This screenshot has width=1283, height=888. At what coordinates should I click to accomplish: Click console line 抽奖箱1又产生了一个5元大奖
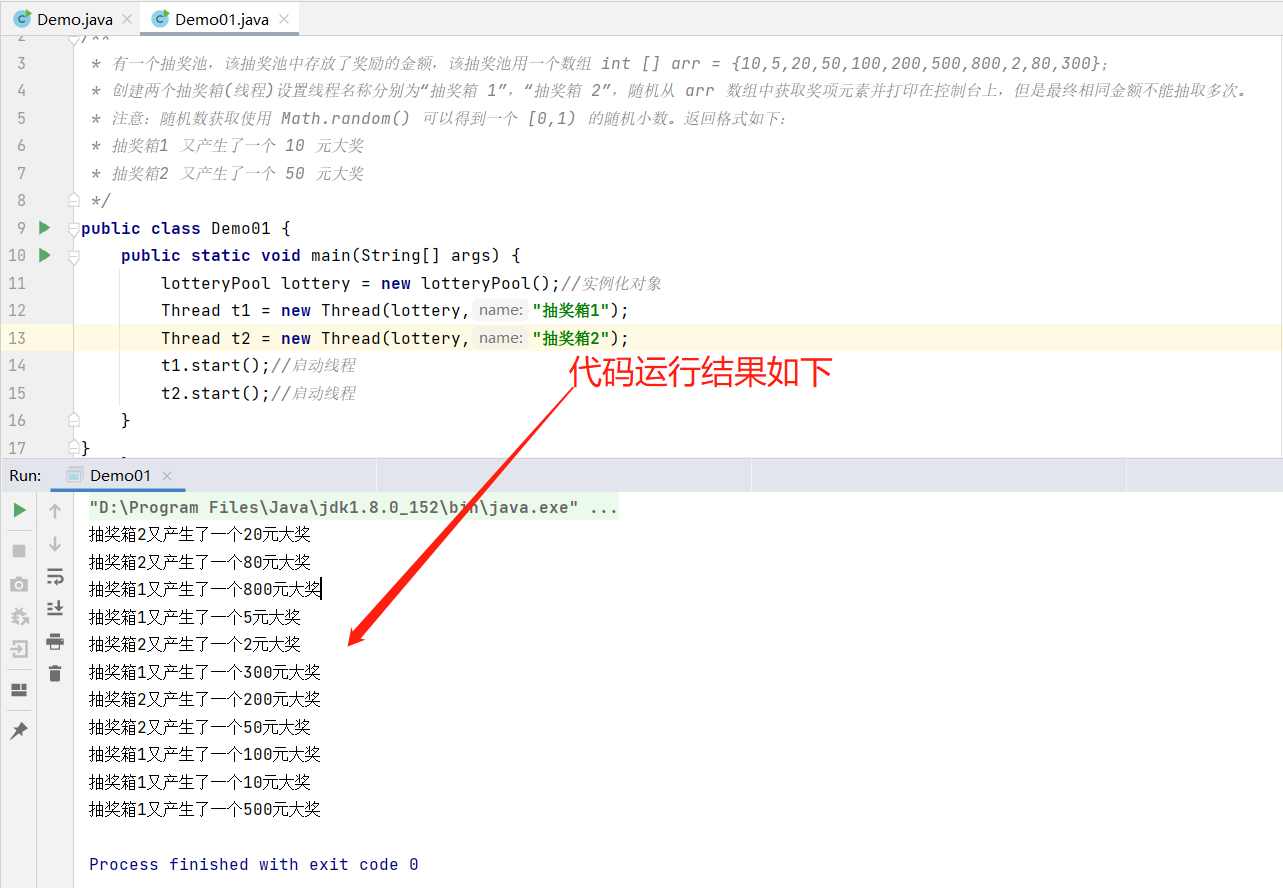(195, 617)
